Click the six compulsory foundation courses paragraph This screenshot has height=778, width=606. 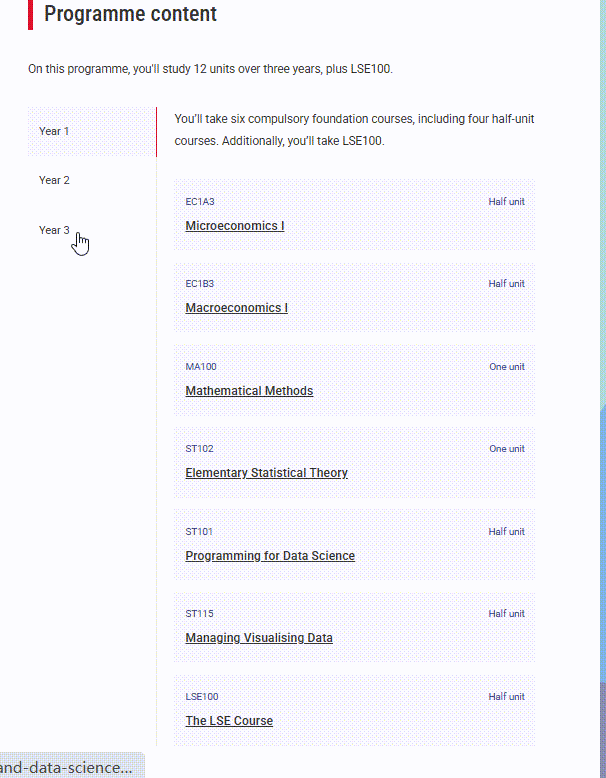[354, 130]
